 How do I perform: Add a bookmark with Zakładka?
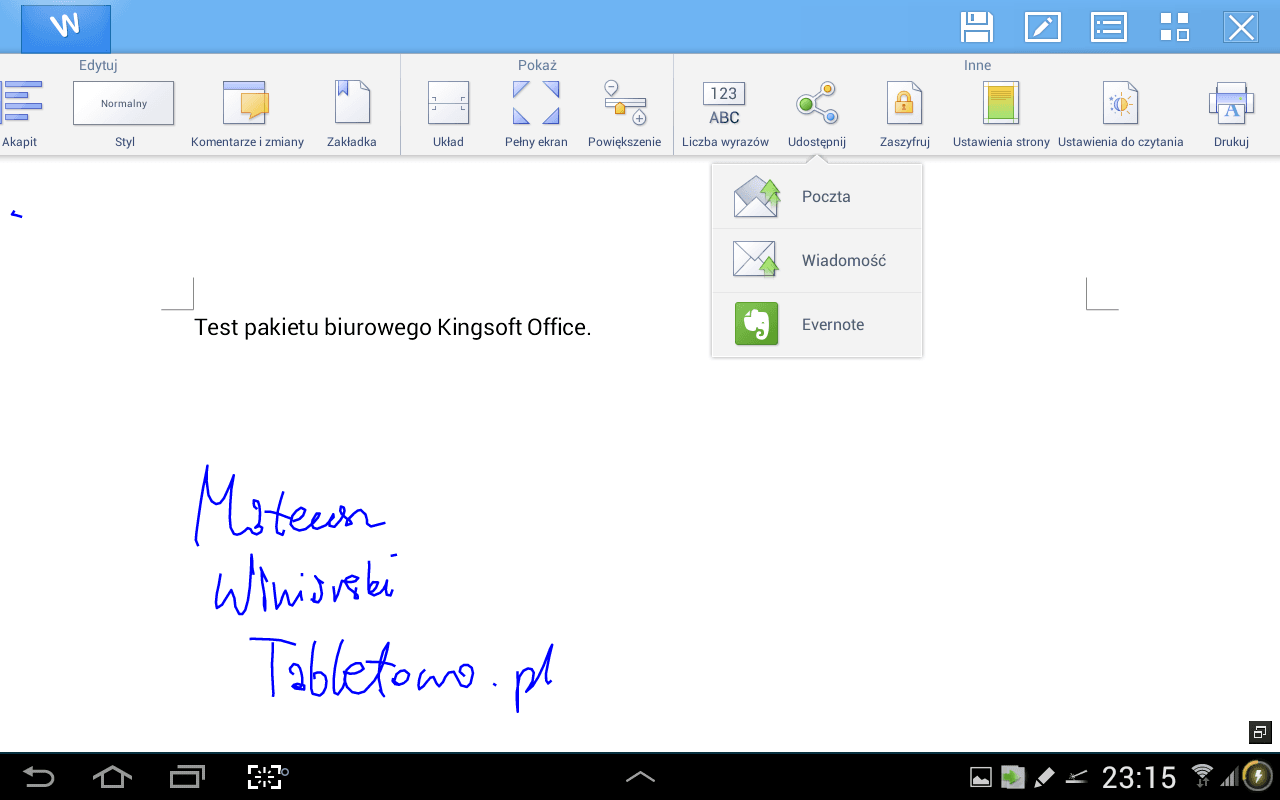pos(352,114)
